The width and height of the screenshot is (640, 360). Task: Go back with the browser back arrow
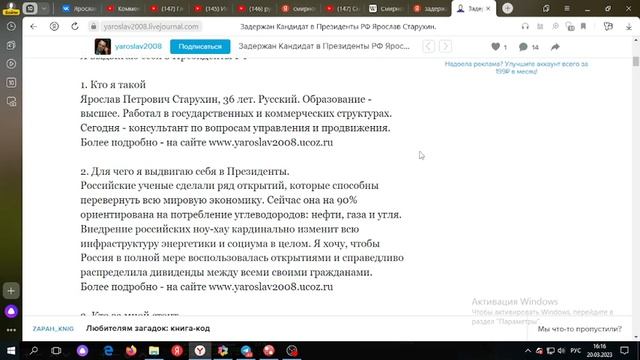33,27
